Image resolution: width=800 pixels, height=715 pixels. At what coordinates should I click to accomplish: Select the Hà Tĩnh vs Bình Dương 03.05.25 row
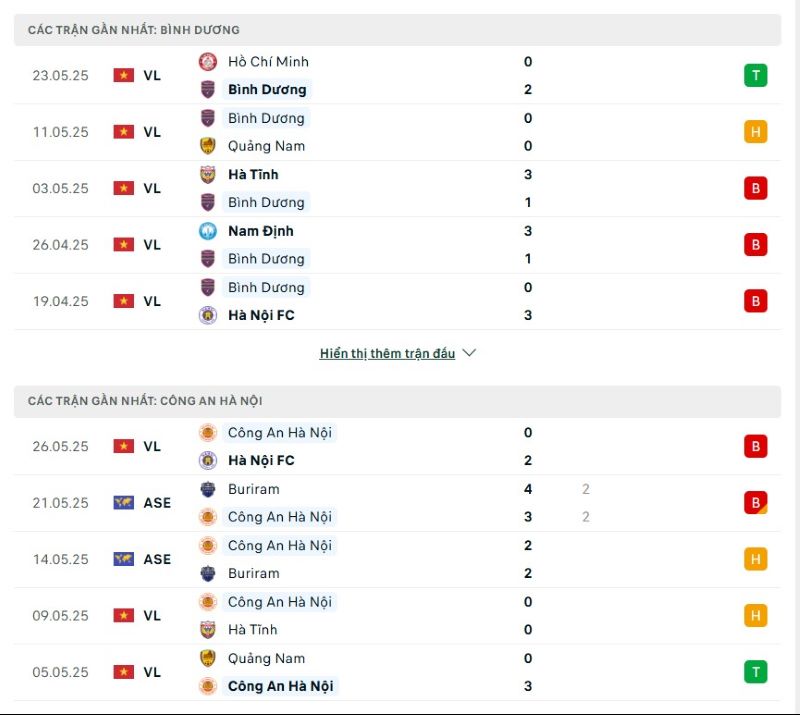400,188
